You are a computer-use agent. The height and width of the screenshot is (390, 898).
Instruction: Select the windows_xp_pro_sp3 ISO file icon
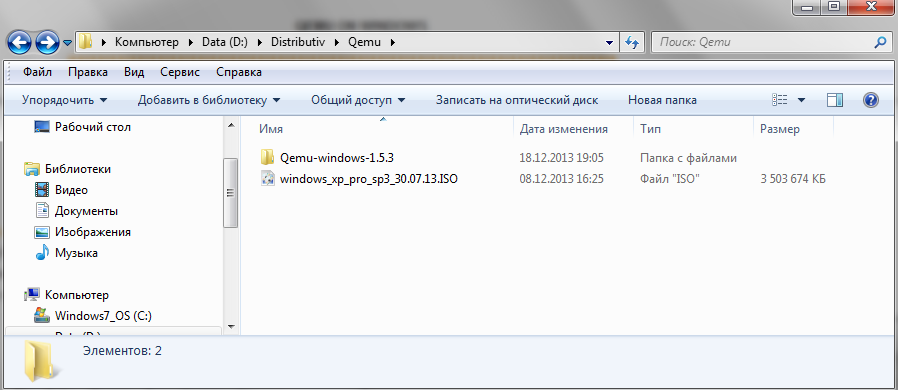click(267, 179)
